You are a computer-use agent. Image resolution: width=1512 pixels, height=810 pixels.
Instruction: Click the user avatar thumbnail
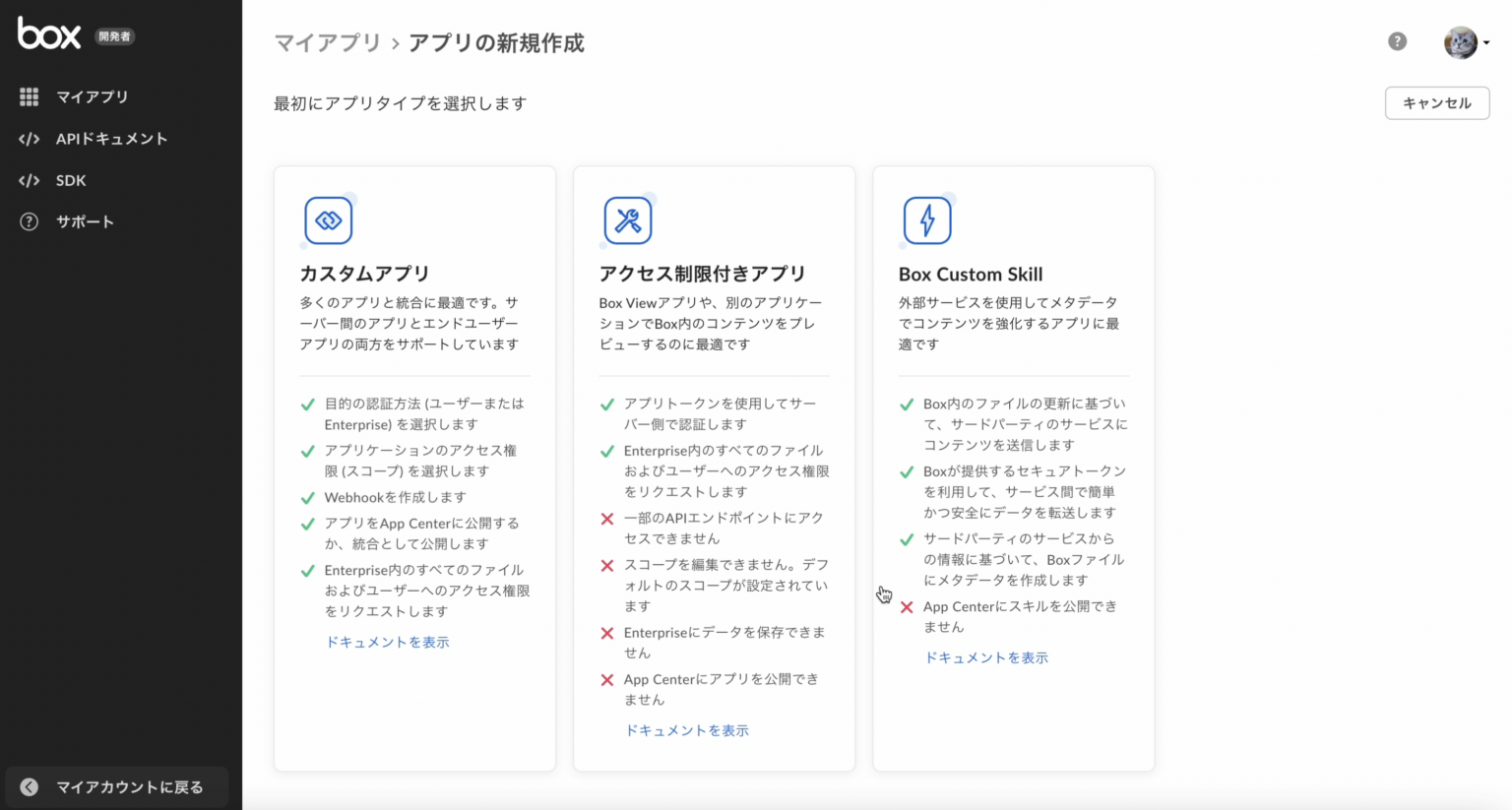point(1460,41)
